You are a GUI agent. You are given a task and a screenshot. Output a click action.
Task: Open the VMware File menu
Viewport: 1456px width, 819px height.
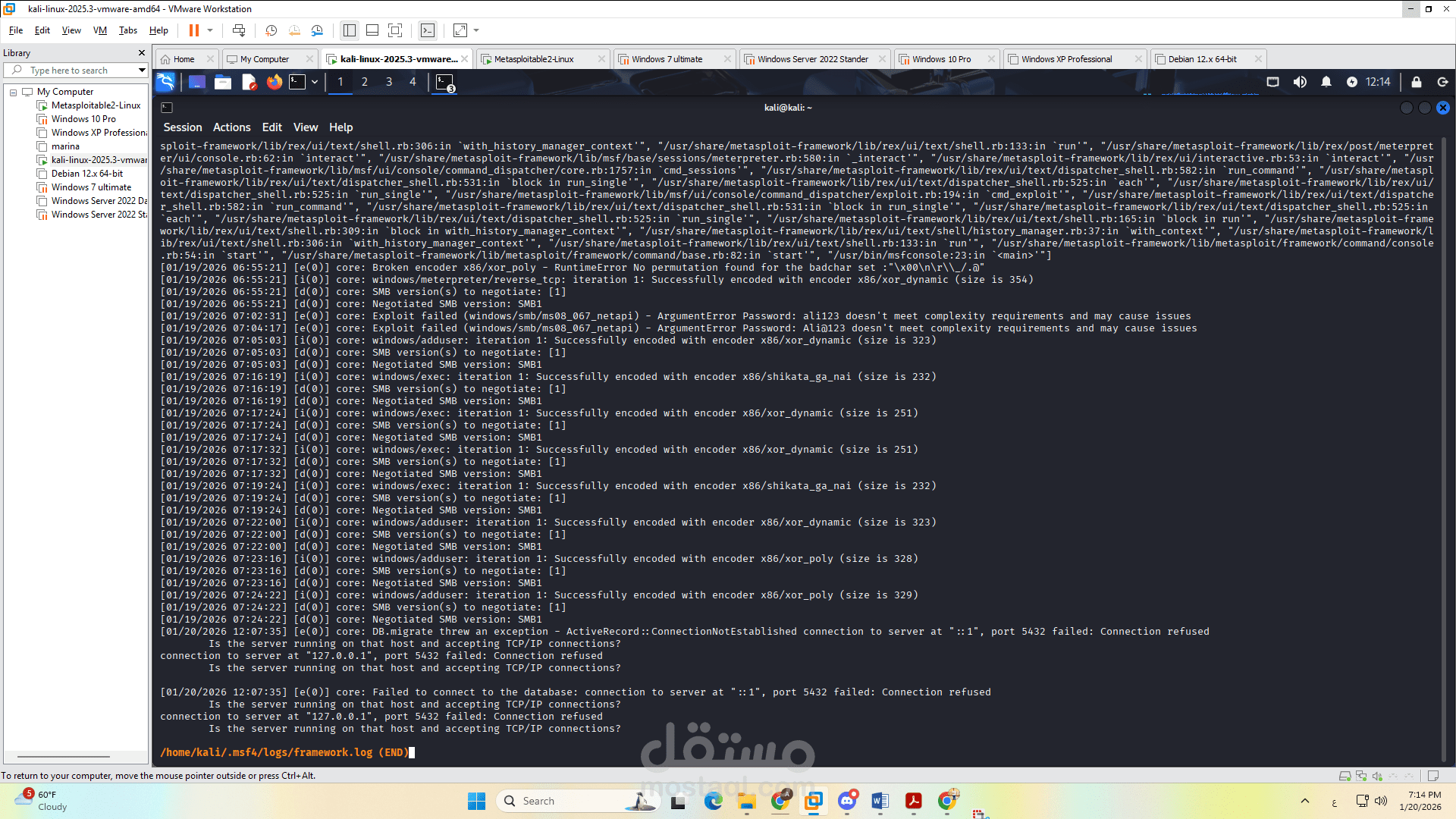click(16, 30)
